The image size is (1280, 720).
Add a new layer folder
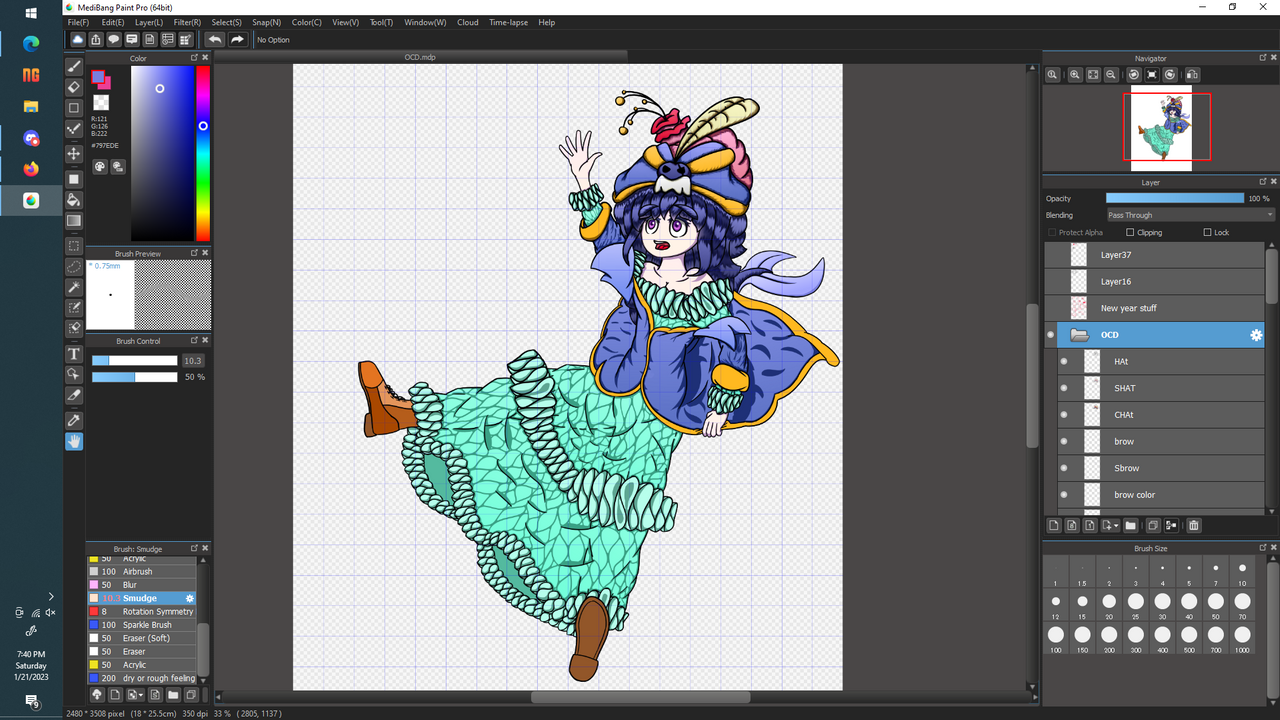pos(1130,525)
